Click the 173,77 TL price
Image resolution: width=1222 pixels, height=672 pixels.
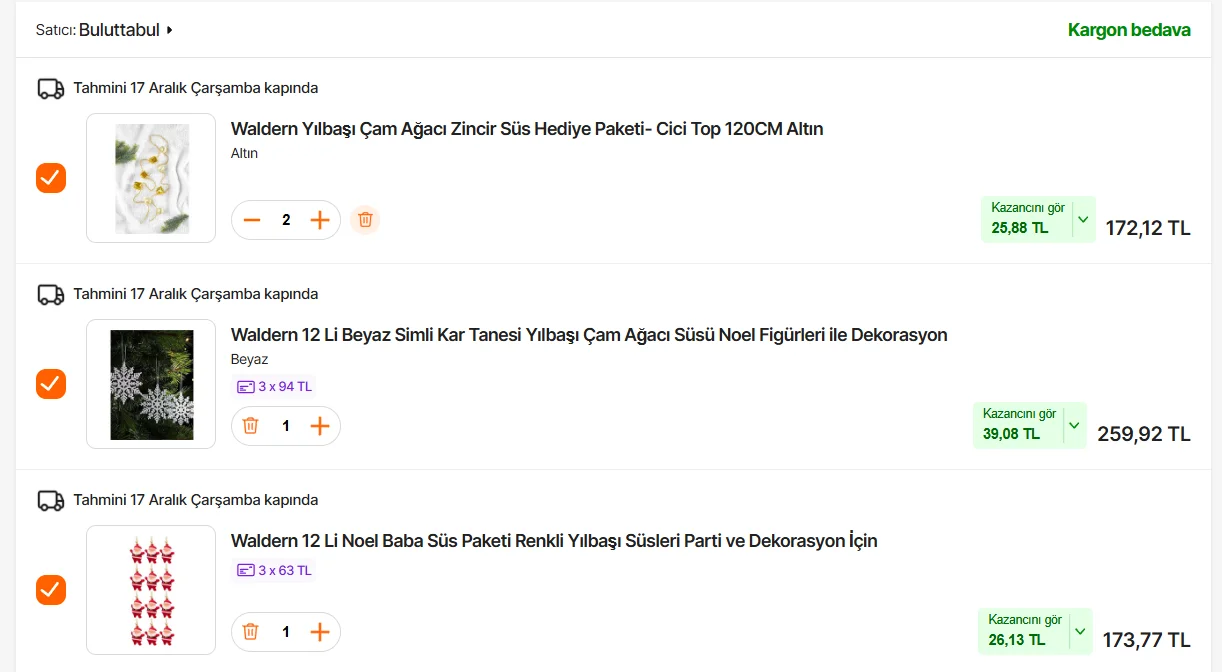(x=1146, y=640)
